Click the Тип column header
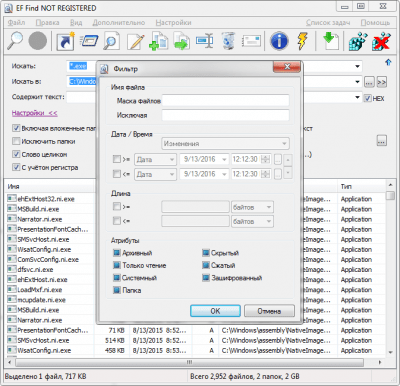 [x=346, y=186]
